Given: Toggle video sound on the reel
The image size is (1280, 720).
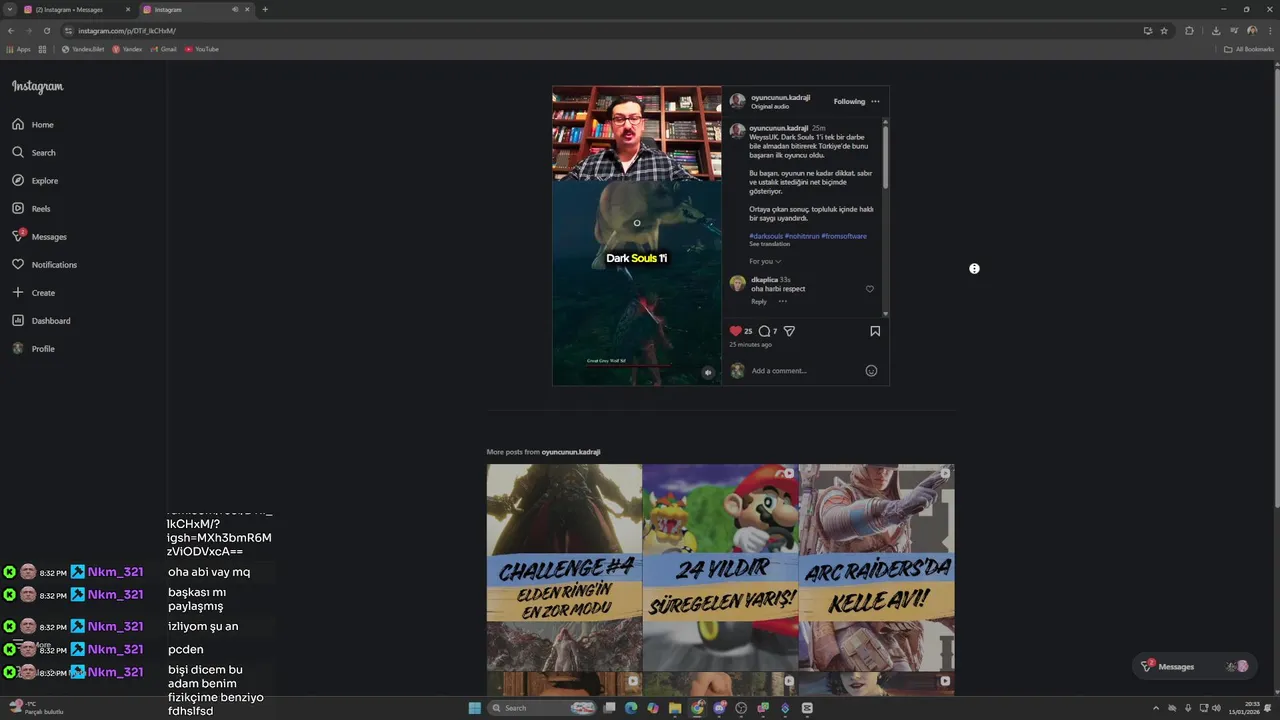Looking at the screenshot, I should click(x=708, y=373).
